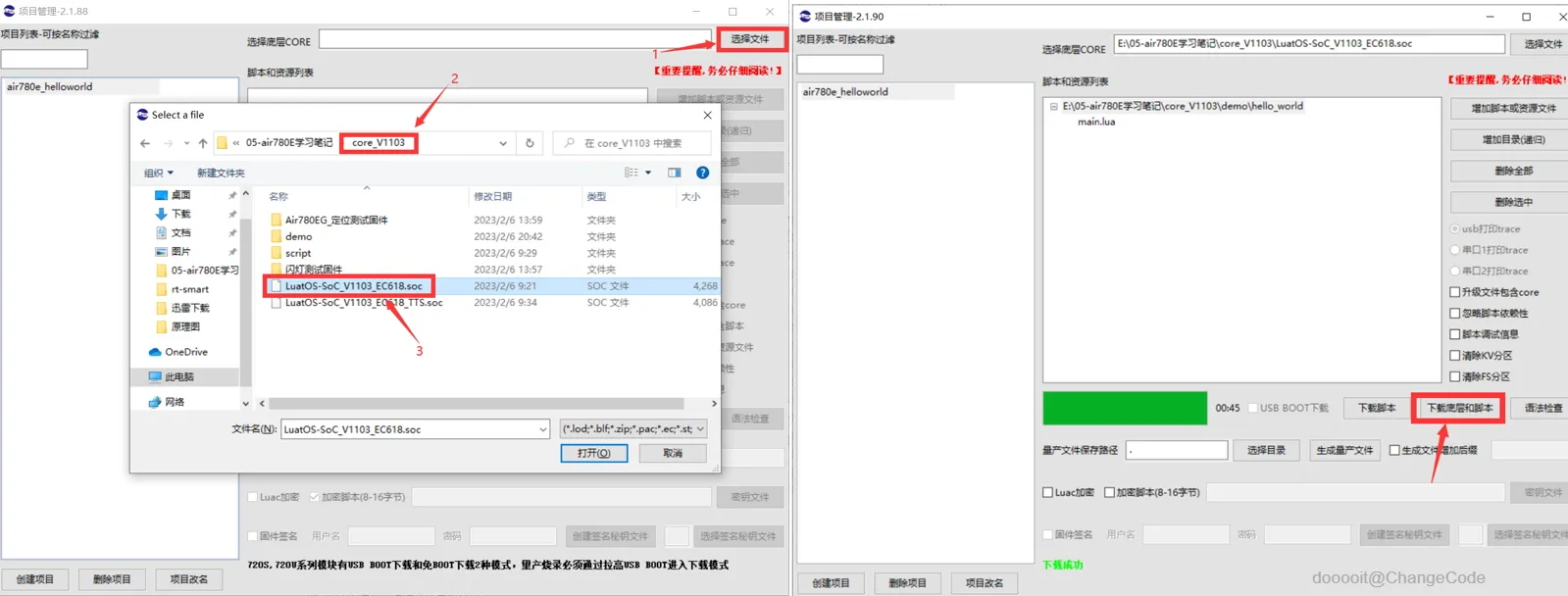This screenshot has height=596, width=1568.
Task: Click the horizontal scrollbar in the file list
Action: click(x=477, y=403)
